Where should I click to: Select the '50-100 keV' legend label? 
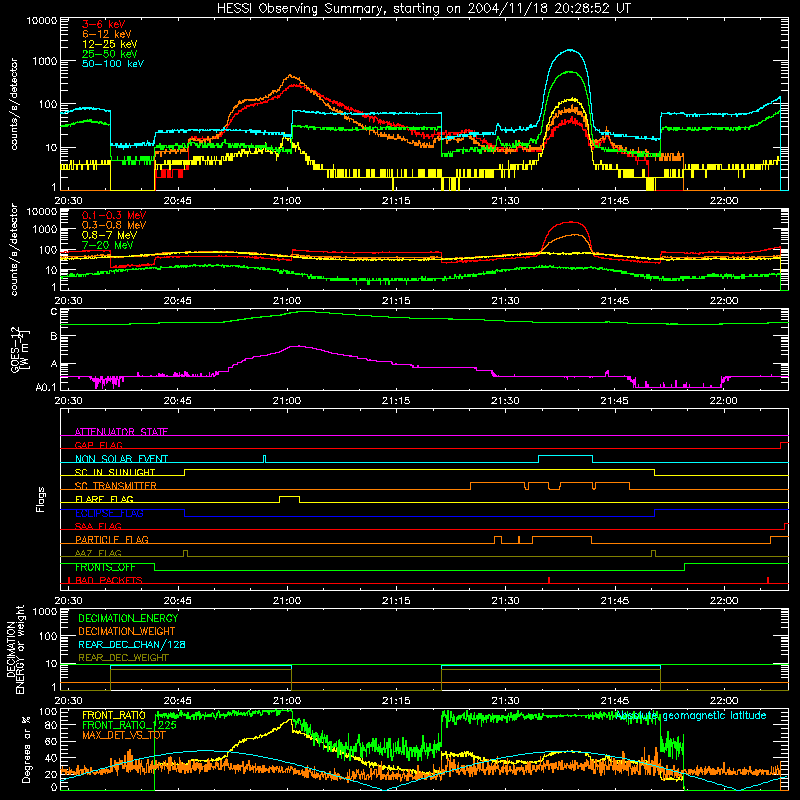113,64
